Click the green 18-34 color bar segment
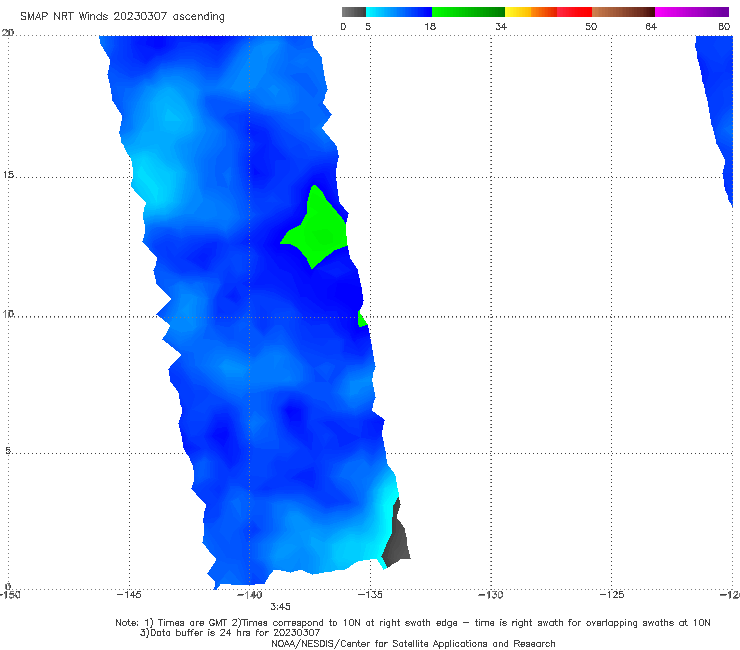 tap(468, 12)
